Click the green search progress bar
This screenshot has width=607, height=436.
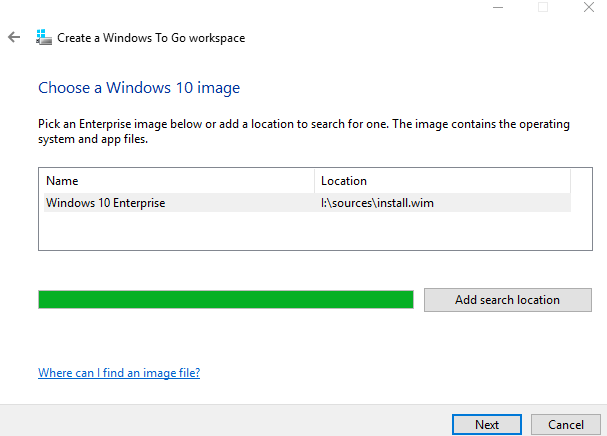(226, 300)
